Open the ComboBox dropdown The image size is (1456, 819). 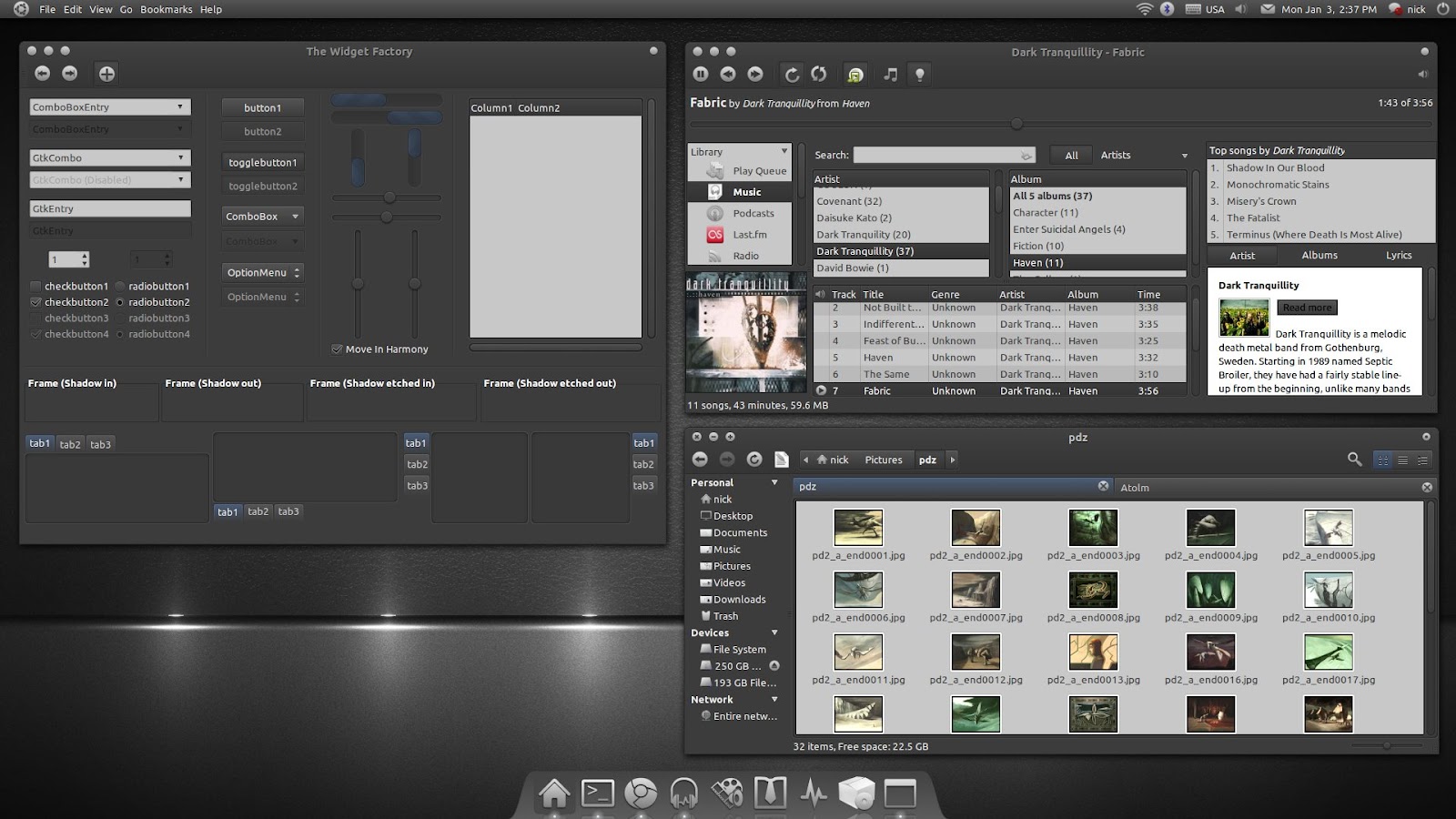263,217
